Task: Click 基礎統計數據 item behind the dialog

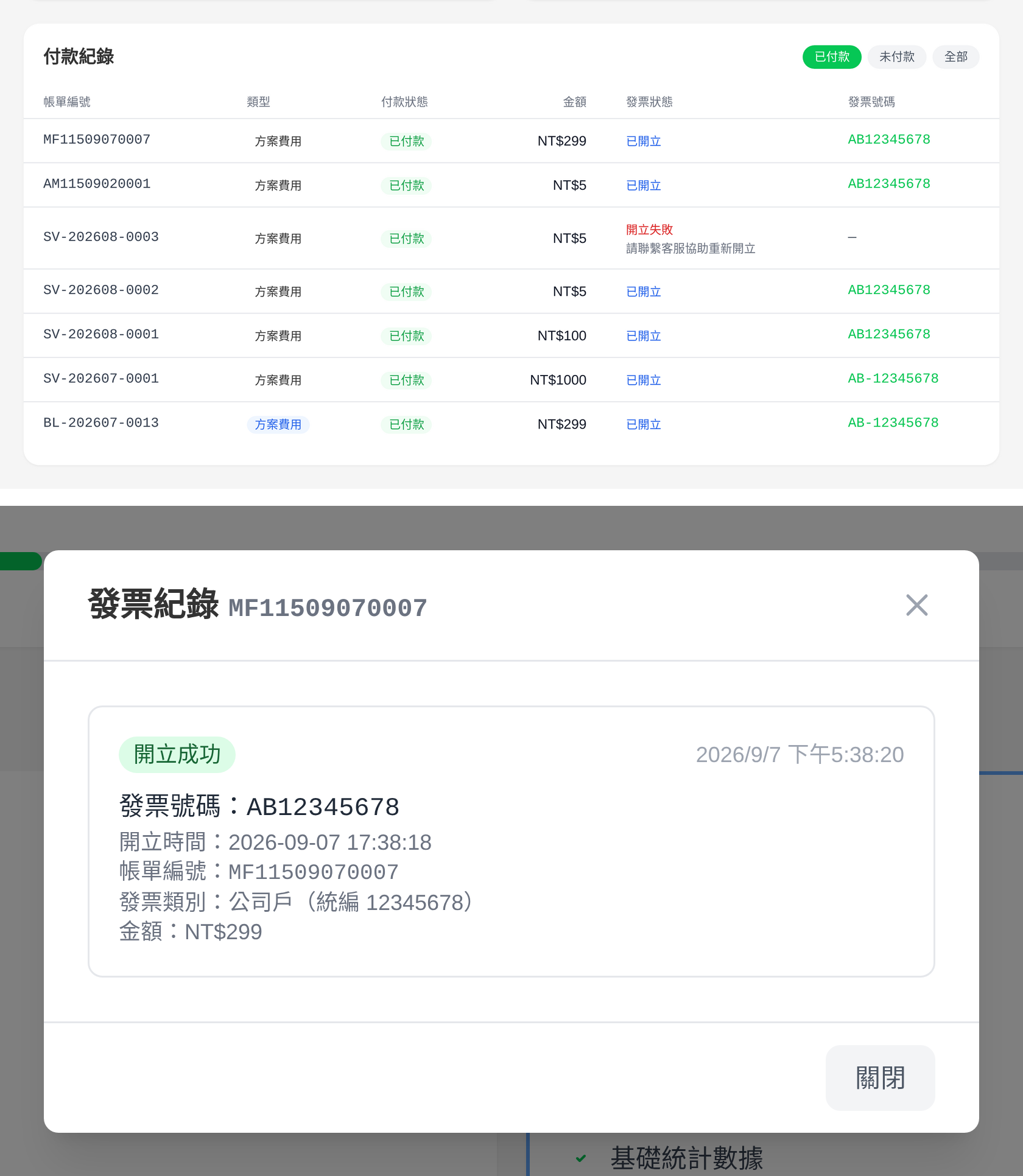Action: (686, 1158)
